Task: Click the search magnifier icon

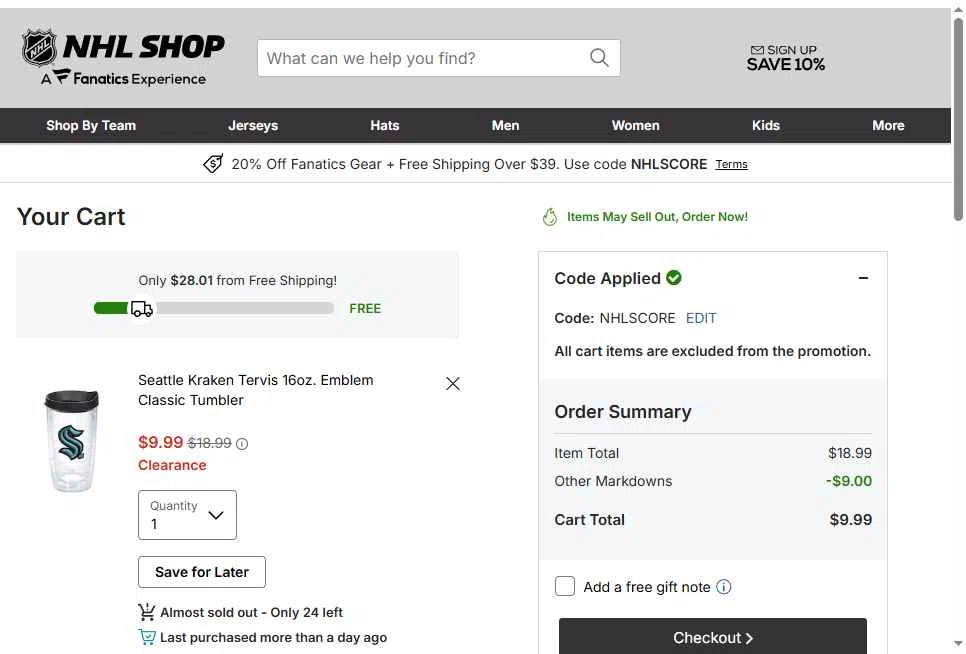Action: pyautogui.click(x=599, y=58)
